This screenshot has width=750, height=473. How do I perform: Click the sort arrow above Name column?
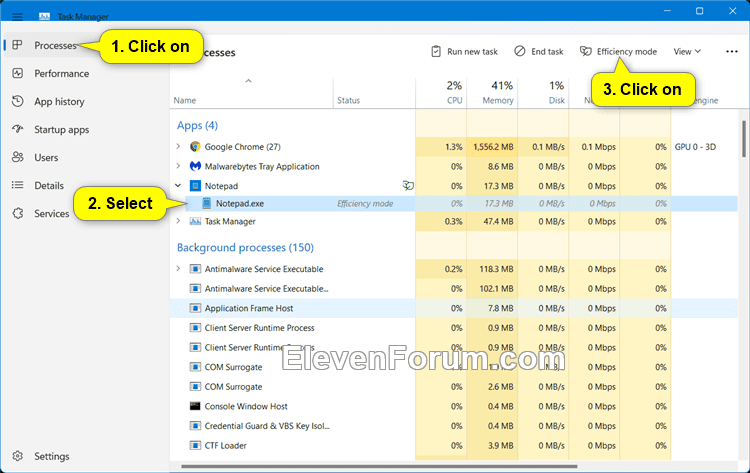(x=248, y=81)
